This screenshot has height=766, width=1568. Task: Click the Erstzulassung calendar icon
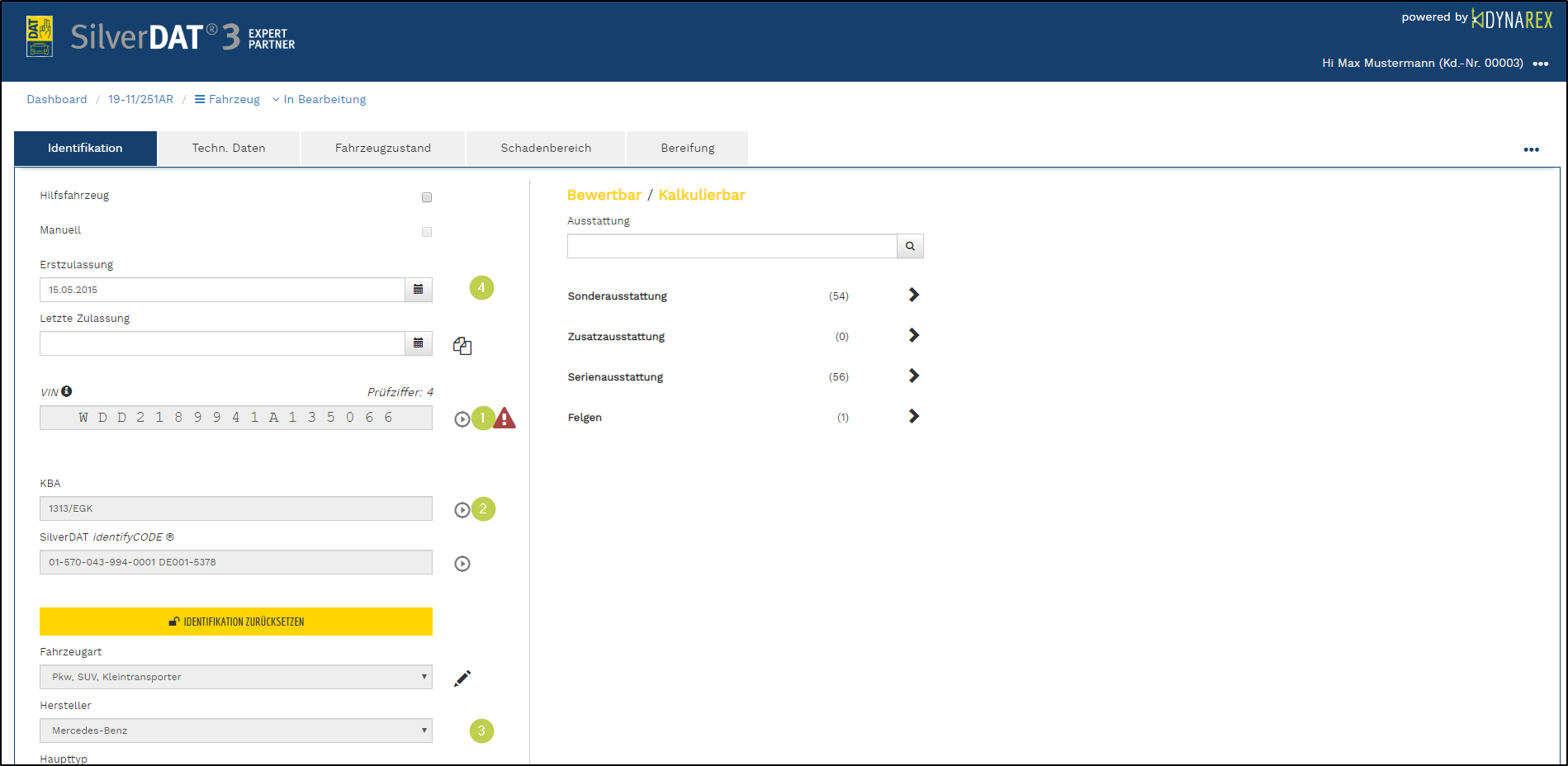[x=419, y=290]
